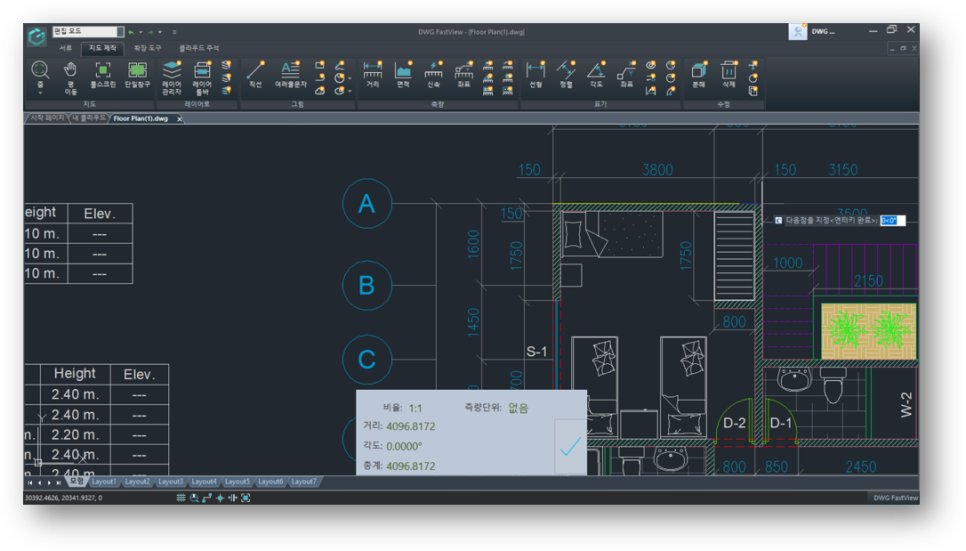Toggle object snap crosshair in status bar
966x551 pixels.
[x=220, y=497]
